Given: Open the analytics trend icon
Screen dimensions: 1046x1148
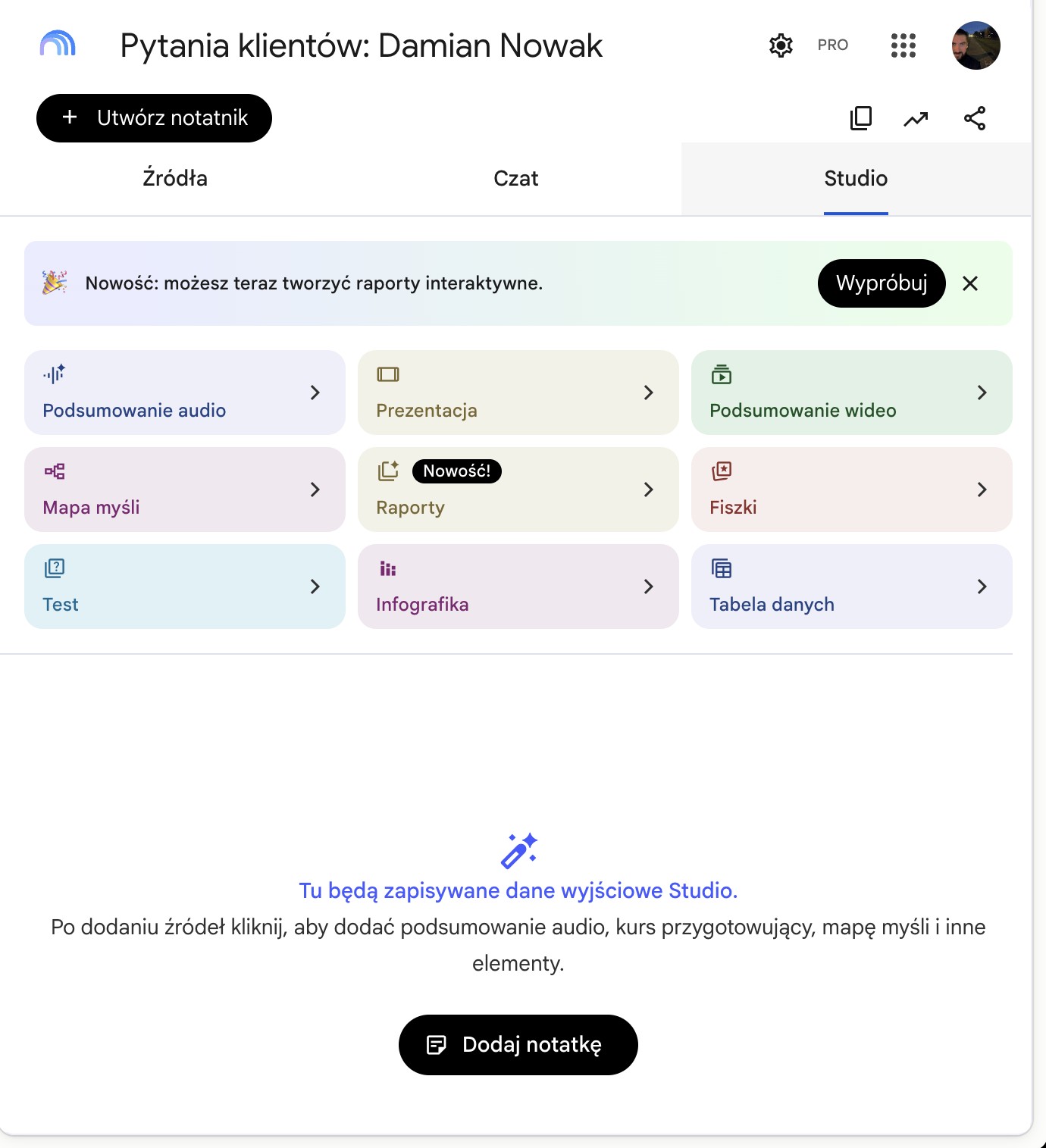Looking at the screenshot, I should (916, 119).
